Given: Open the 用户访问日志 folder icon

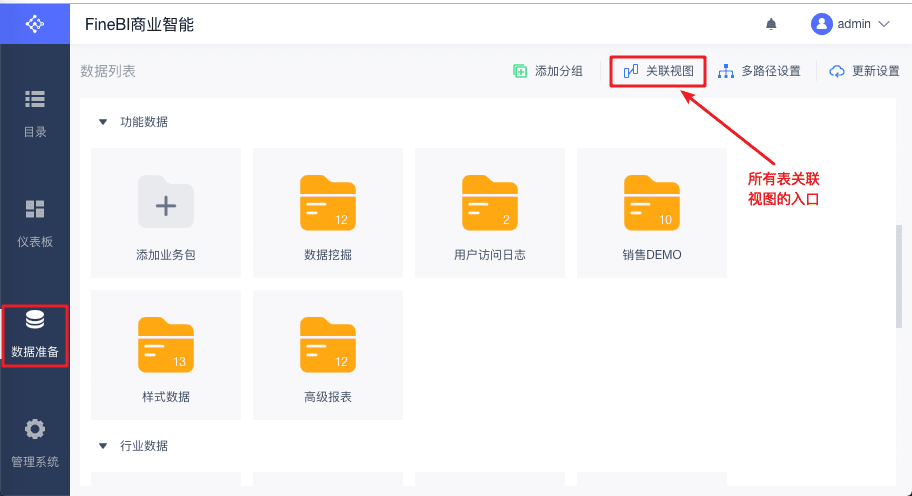Looking at the screenshot, I should point(490,202).
